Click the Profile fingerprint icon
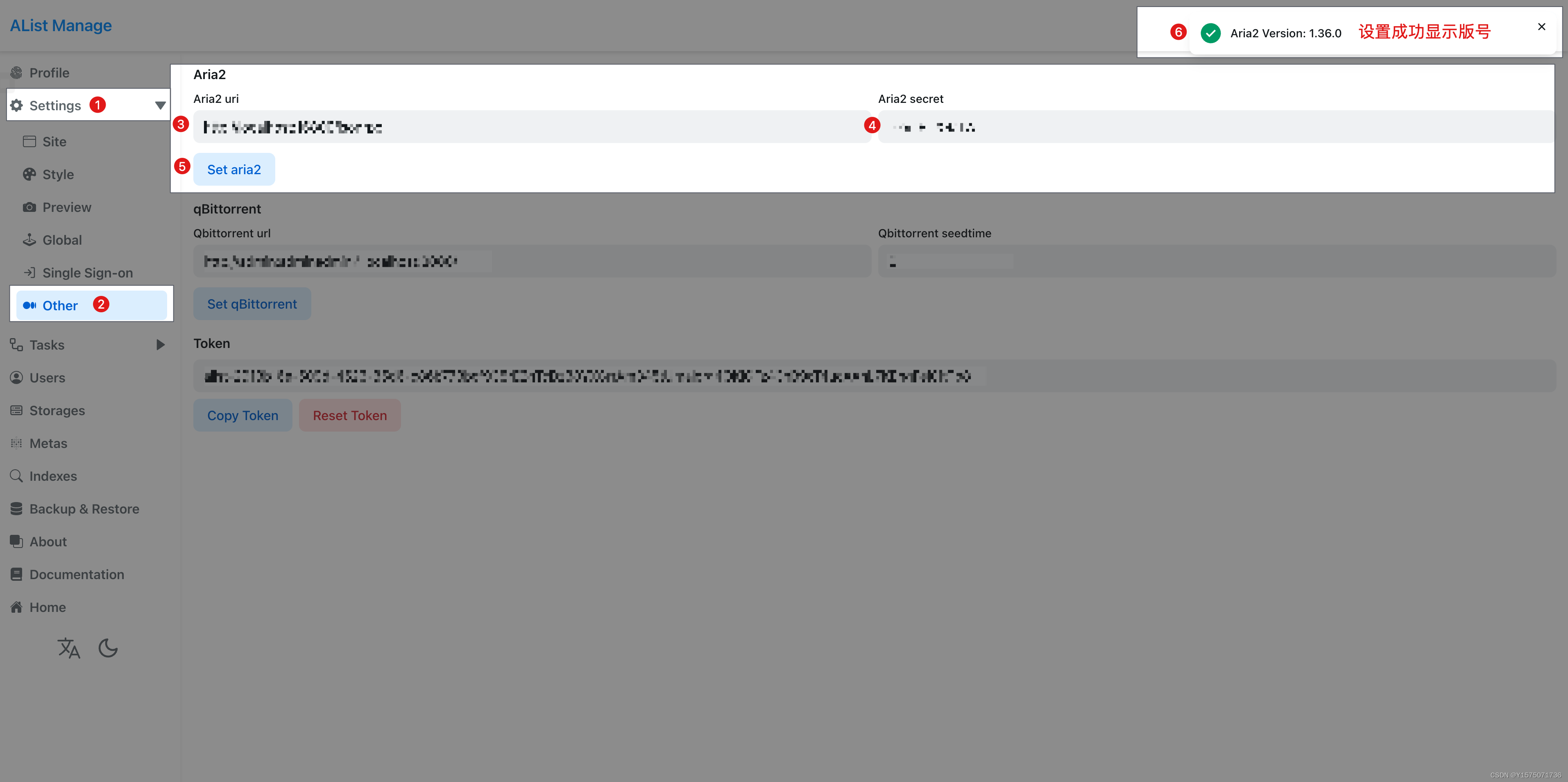 click(16, 73)
